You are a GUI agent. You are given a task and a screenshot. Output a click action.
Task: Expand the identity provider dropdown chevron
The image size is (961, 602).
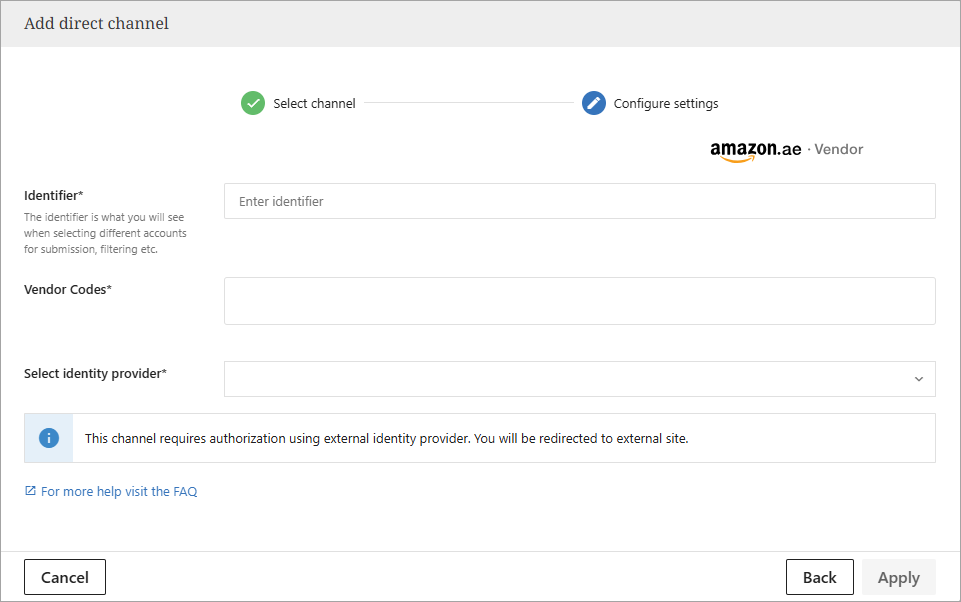918,379
